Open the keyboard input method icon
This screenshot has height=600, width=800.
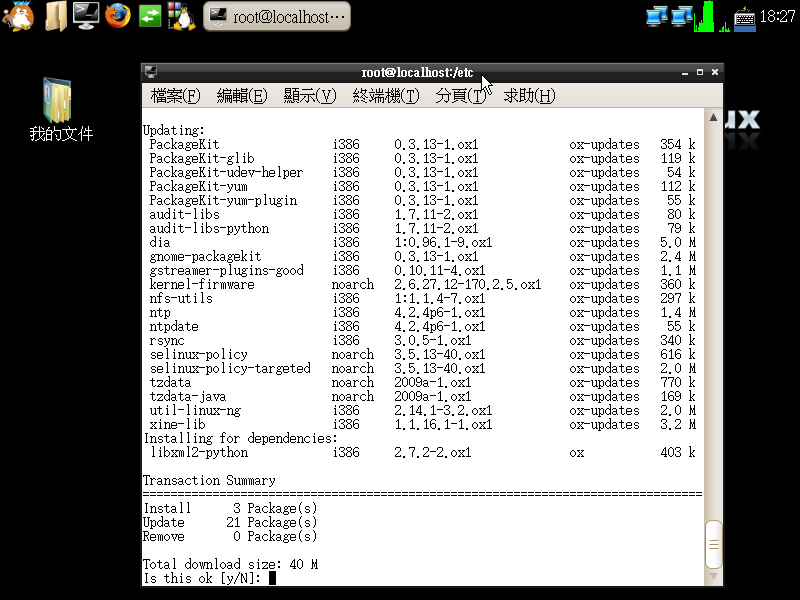click(x=745, y=16)
